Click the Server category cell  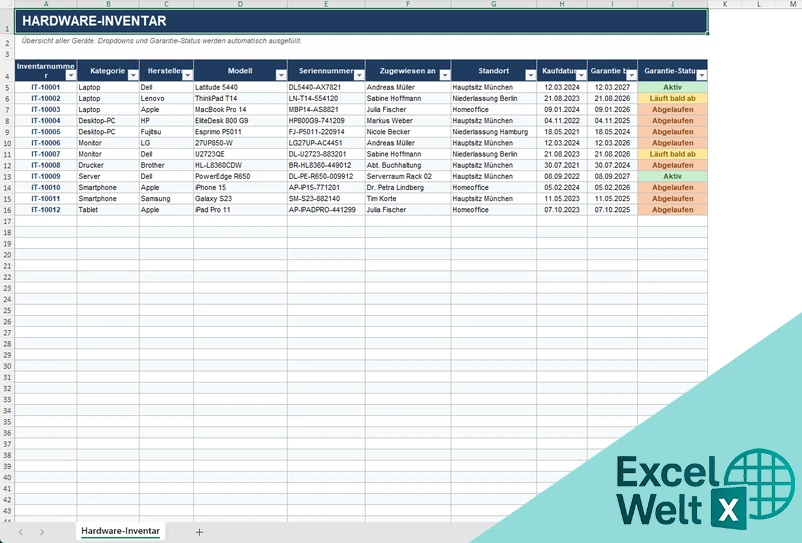point(108,176)
